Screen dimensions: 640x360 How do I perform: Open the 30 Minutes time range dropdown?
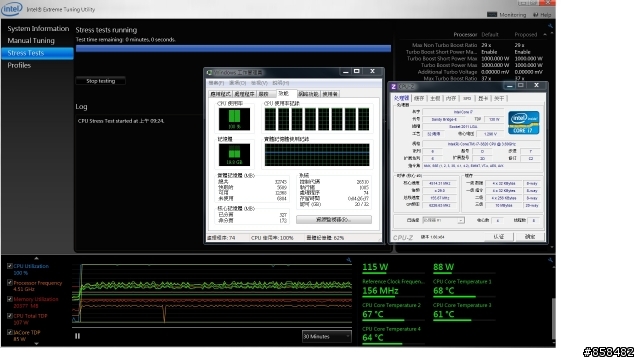pyautogui.click(x=327, y=336)
